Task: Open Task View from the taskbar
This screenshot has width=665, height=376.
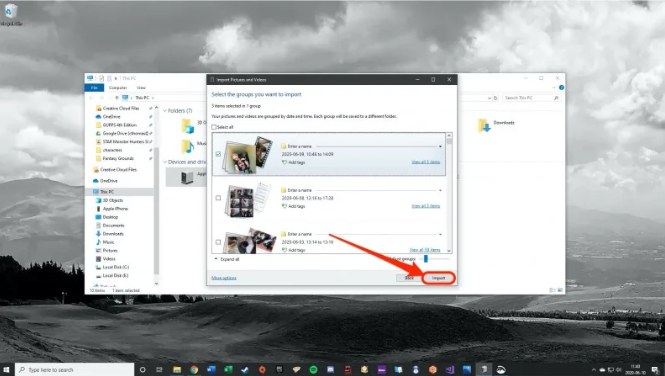Action: pyautogui.click(x=159, y=370)
